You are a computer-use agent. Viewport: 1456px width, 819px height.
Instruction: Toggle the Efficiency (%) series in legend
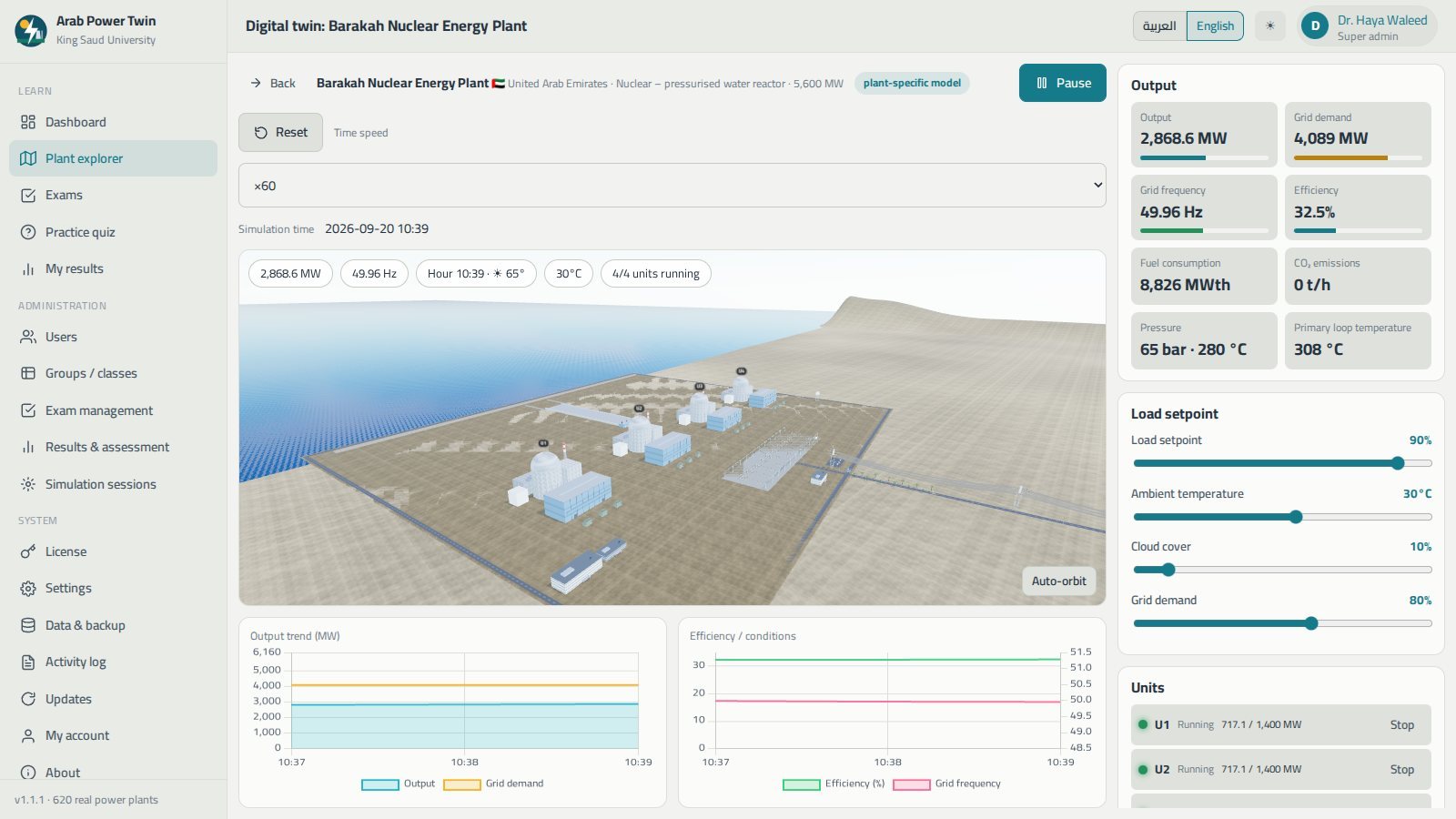[834, 784]
